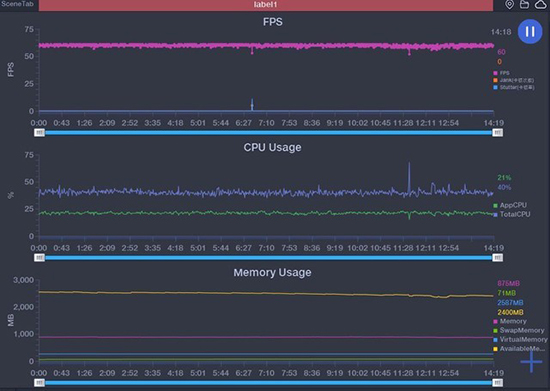The width and height of the screenshot is (550, 391).
Task: Click the location pin marker icon
Action: (509, 5)
